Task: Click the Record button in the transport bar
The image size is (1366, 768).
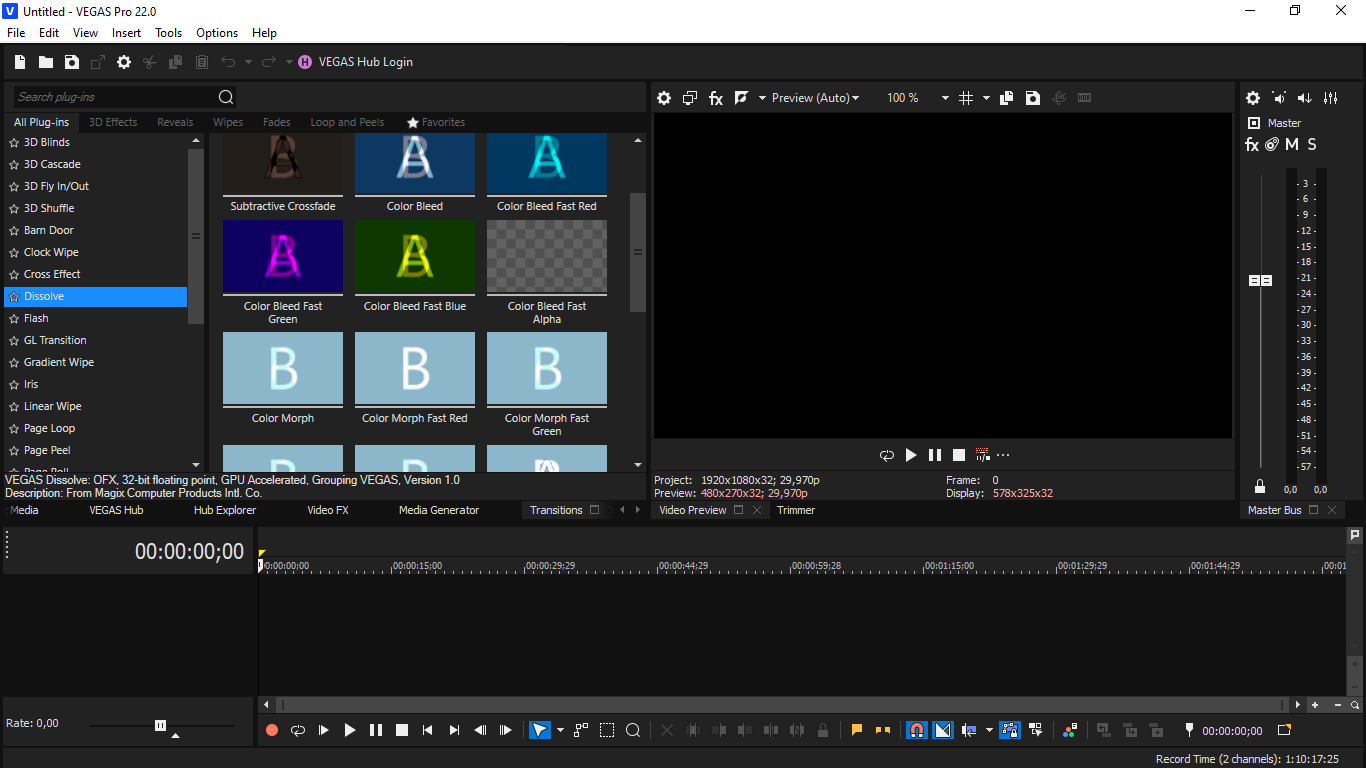Action: tap(272, 730)
